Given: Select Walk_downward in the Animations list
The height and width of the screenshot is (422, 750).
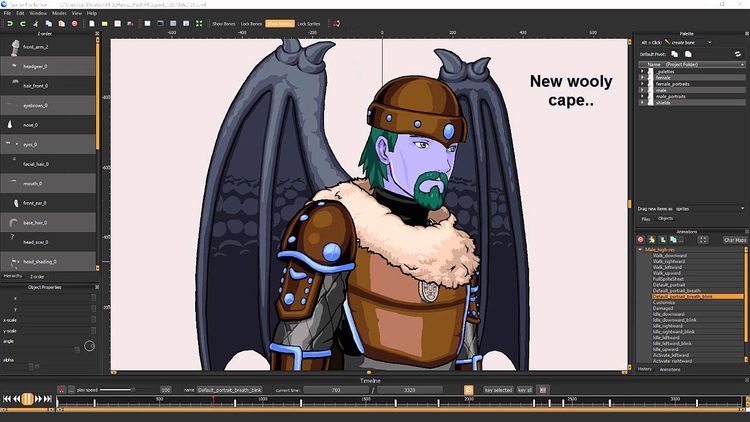Looking at the screenshot, I should point(670,255).
